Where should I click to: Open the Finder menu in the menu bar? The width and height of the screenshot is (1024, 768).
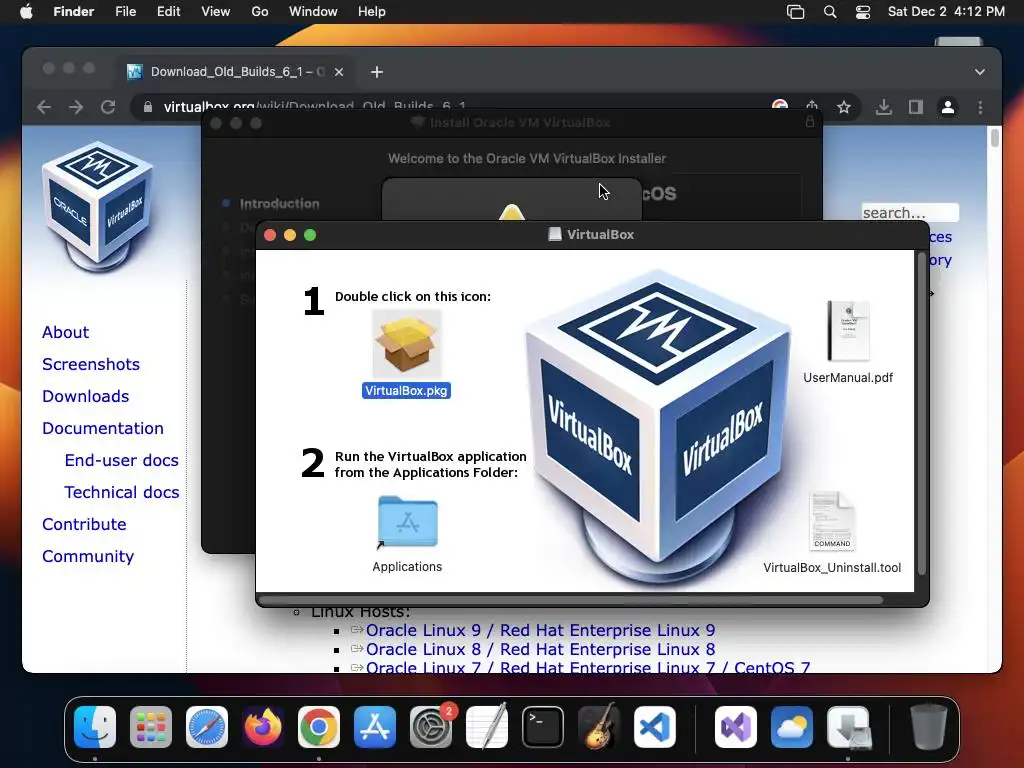click(74, 12)
